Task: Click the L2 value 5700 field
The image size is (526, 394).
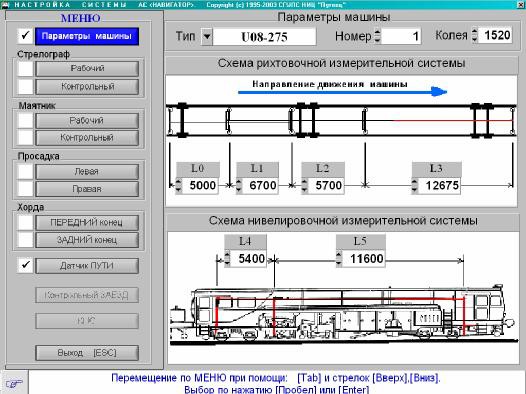Action: pos(326,185)
